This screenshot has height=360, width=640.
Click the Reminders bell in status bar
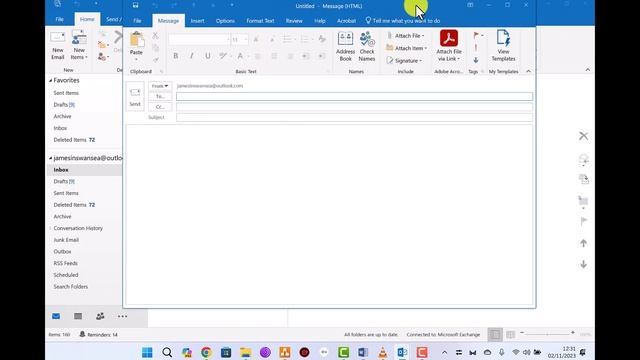(82, 334)
